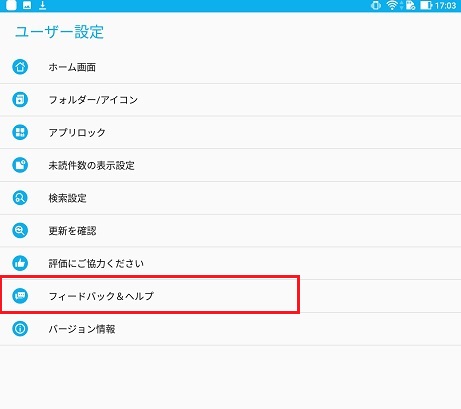Select 評価にご協力ください entry

point(230,263)
